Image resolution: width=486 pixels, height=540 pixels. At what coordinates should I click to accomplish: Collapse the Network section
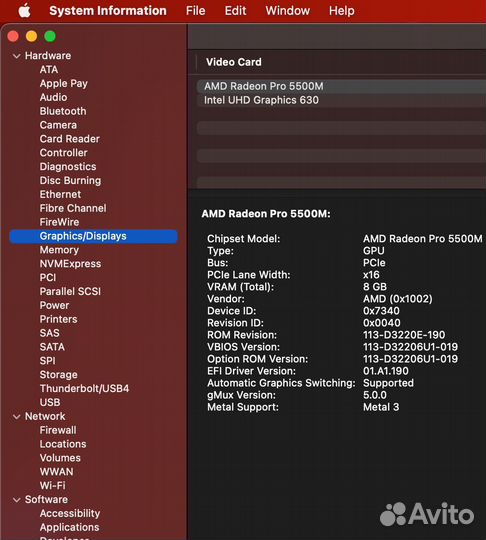(16, 416)
